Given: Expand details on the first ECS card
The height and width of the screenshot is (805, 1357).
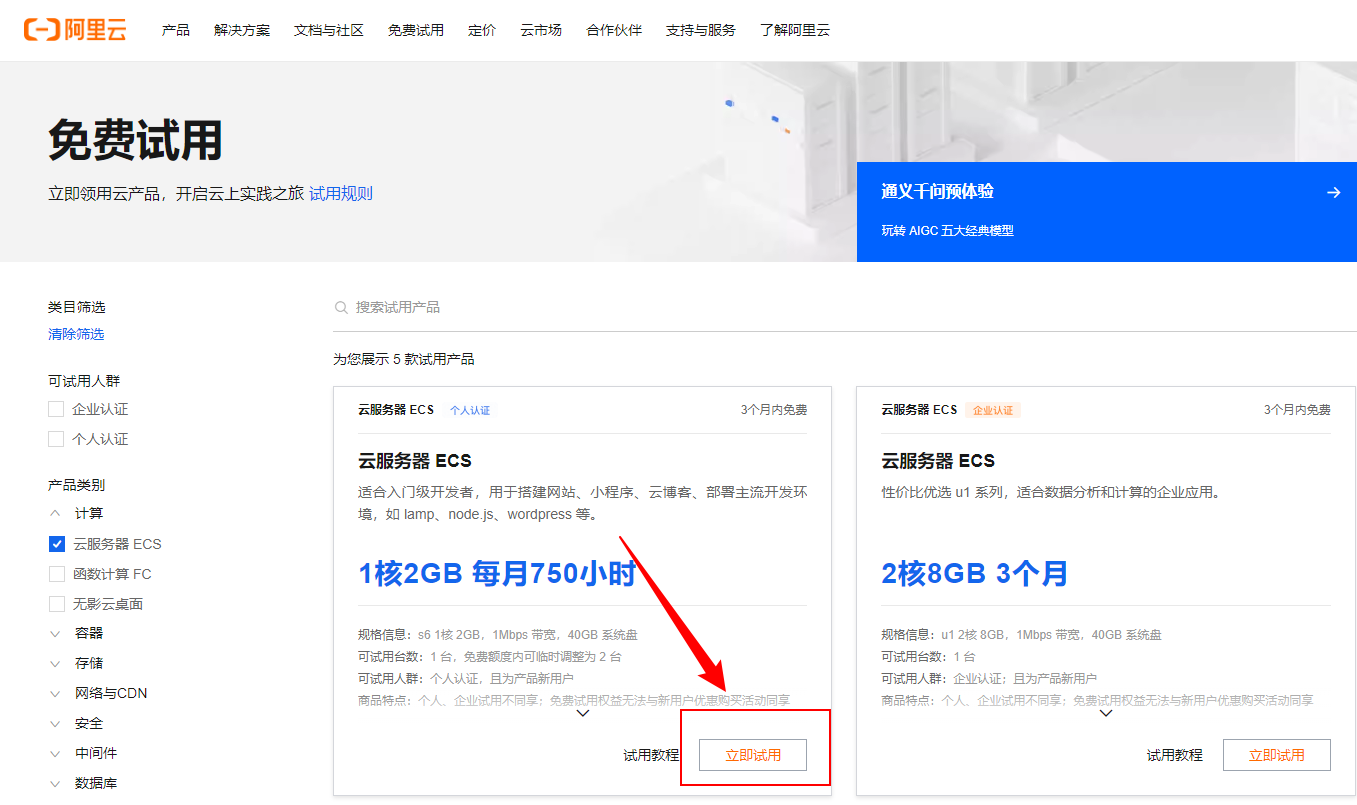Looking at the screenshot, I should (x=582, y=712).
